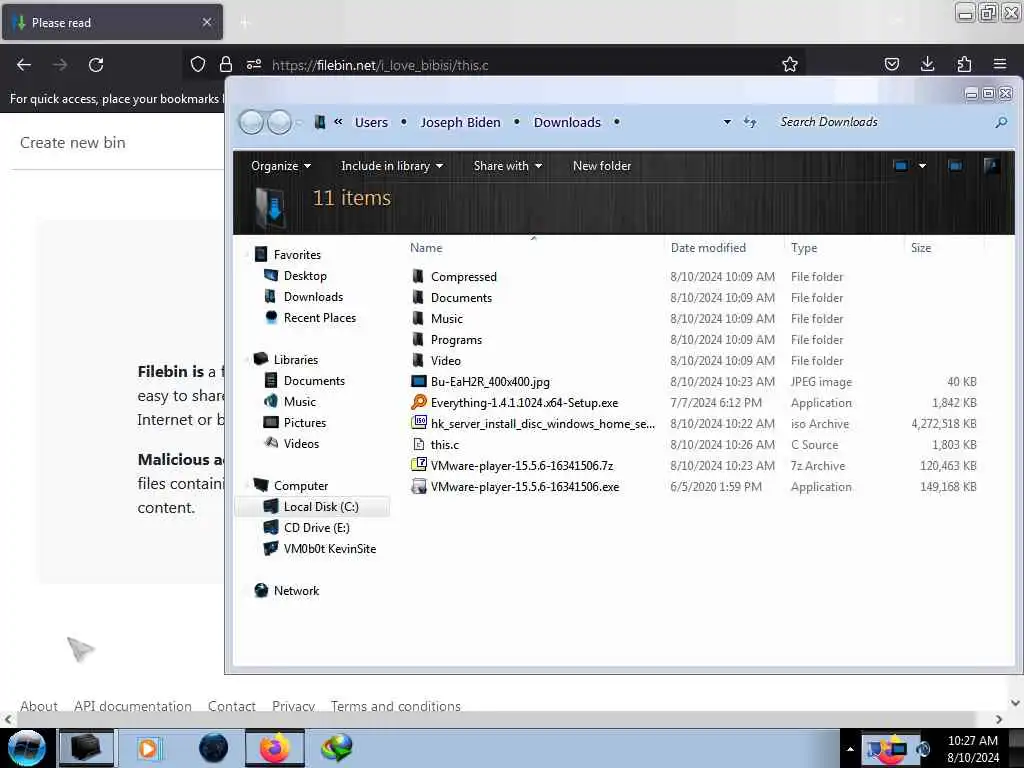This screenshot has width=1024, height=768.
Task: Expand the recent pages dropdown beside navigation buttons
Action: tap(298, 122)
